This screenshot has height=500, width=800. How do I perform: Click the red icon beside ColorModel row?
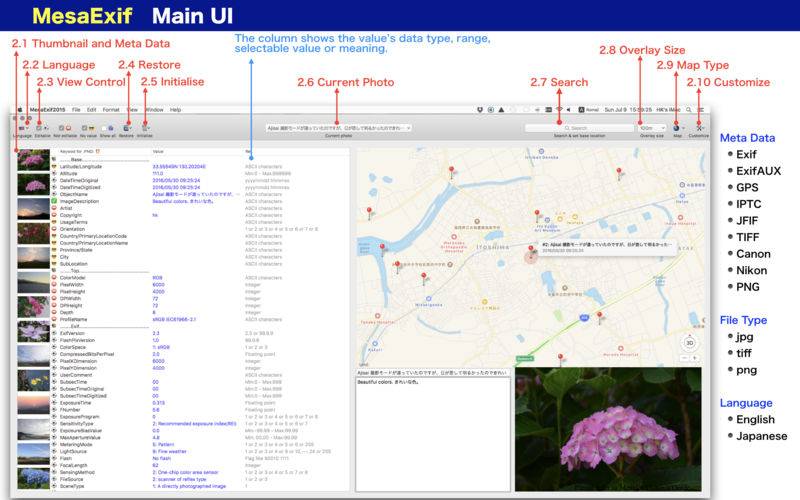tap(54, 278)
